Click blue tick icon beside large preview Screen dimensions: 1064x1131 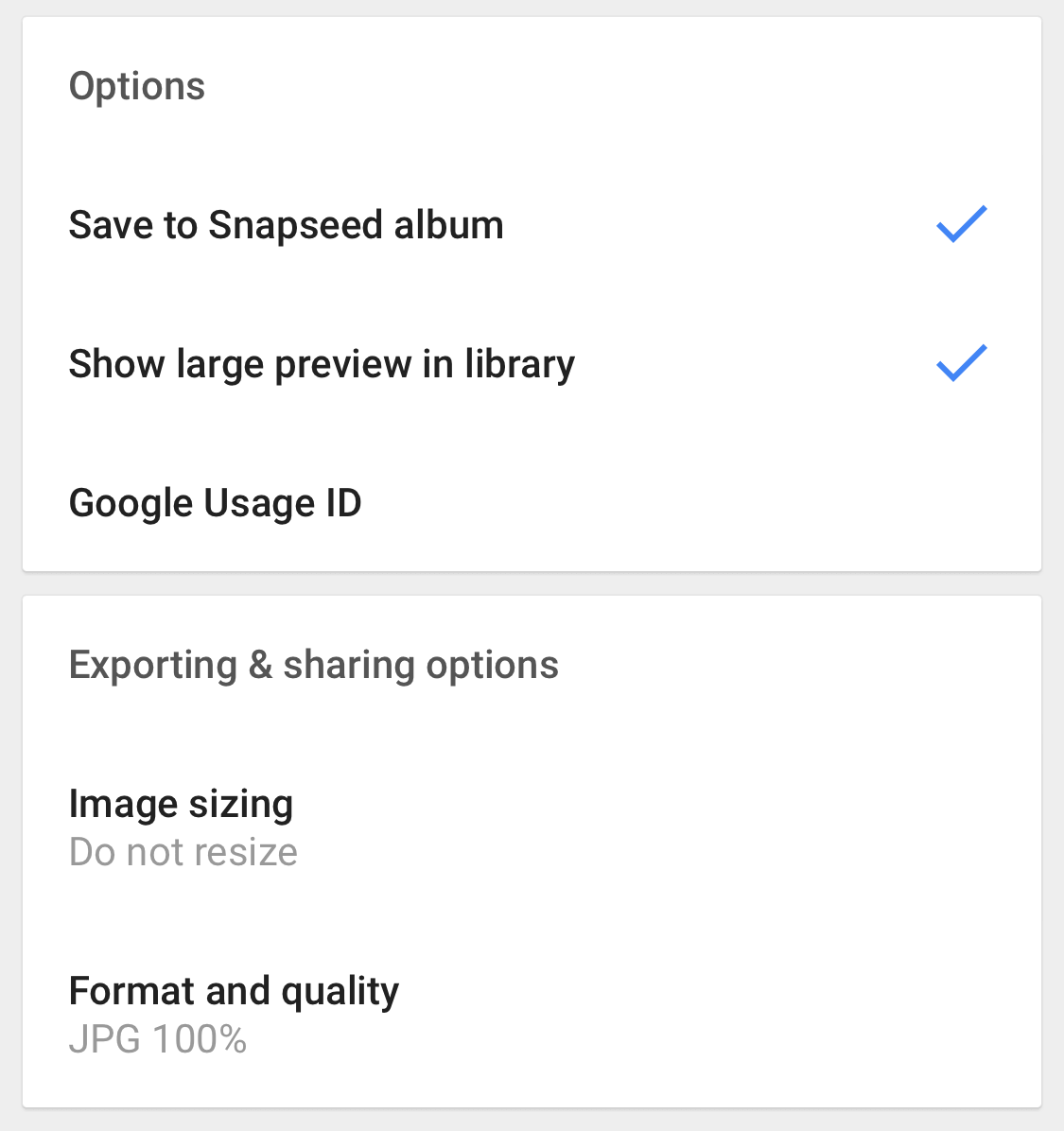[x=961, y=363]
